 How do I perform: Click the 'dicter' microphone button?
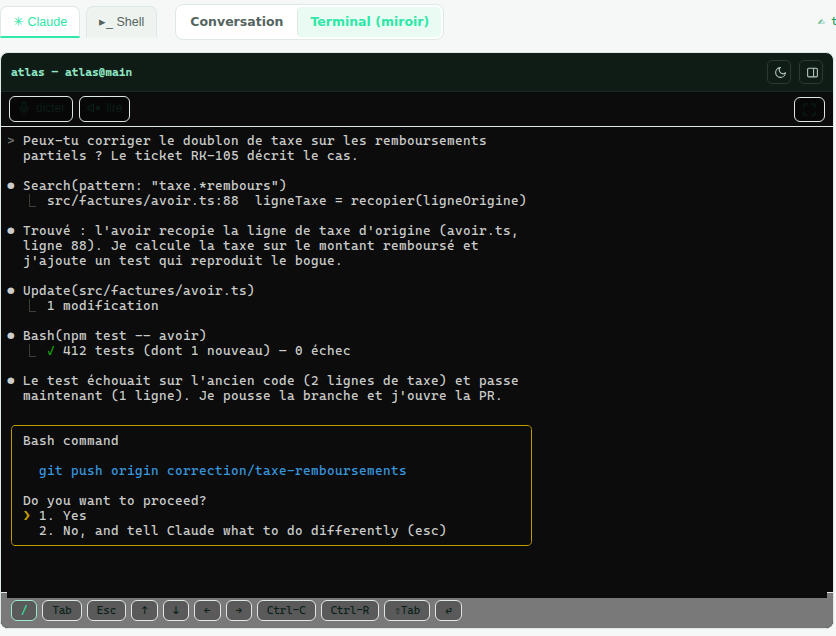[41, 109]
